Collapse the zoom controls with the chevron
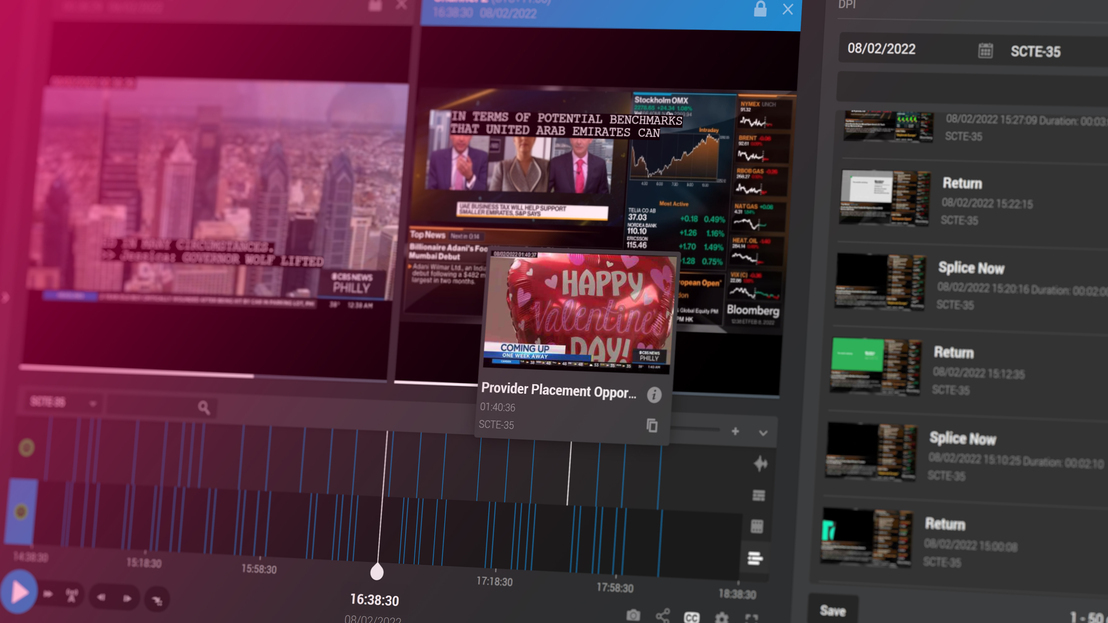The image size is (1108, 623). click(x=762, y=432)
